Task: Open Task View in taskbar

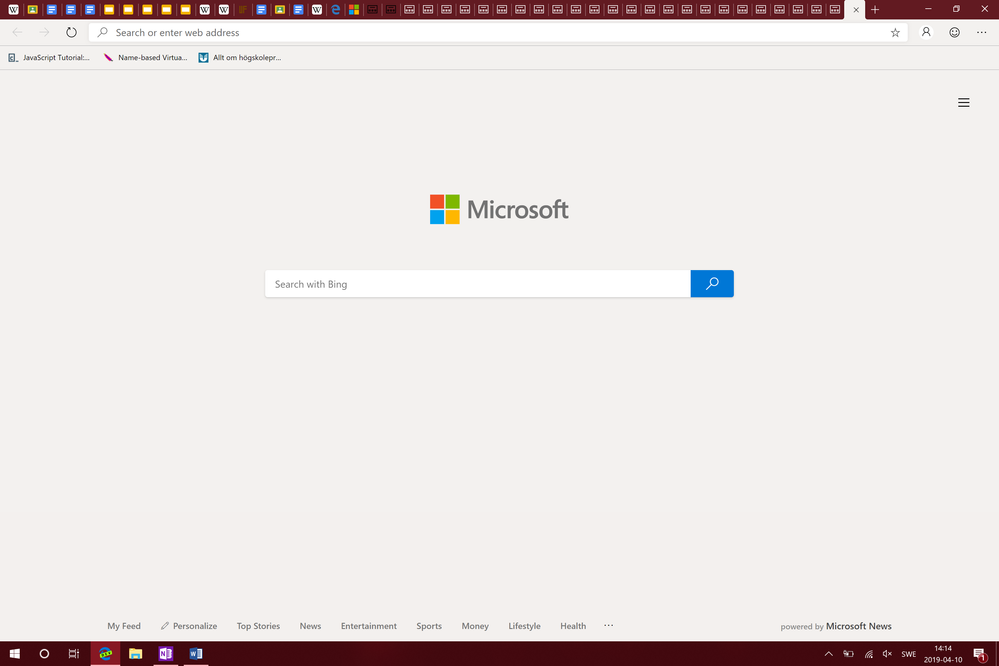Action: pyautogui.click(x=74, y=653)
